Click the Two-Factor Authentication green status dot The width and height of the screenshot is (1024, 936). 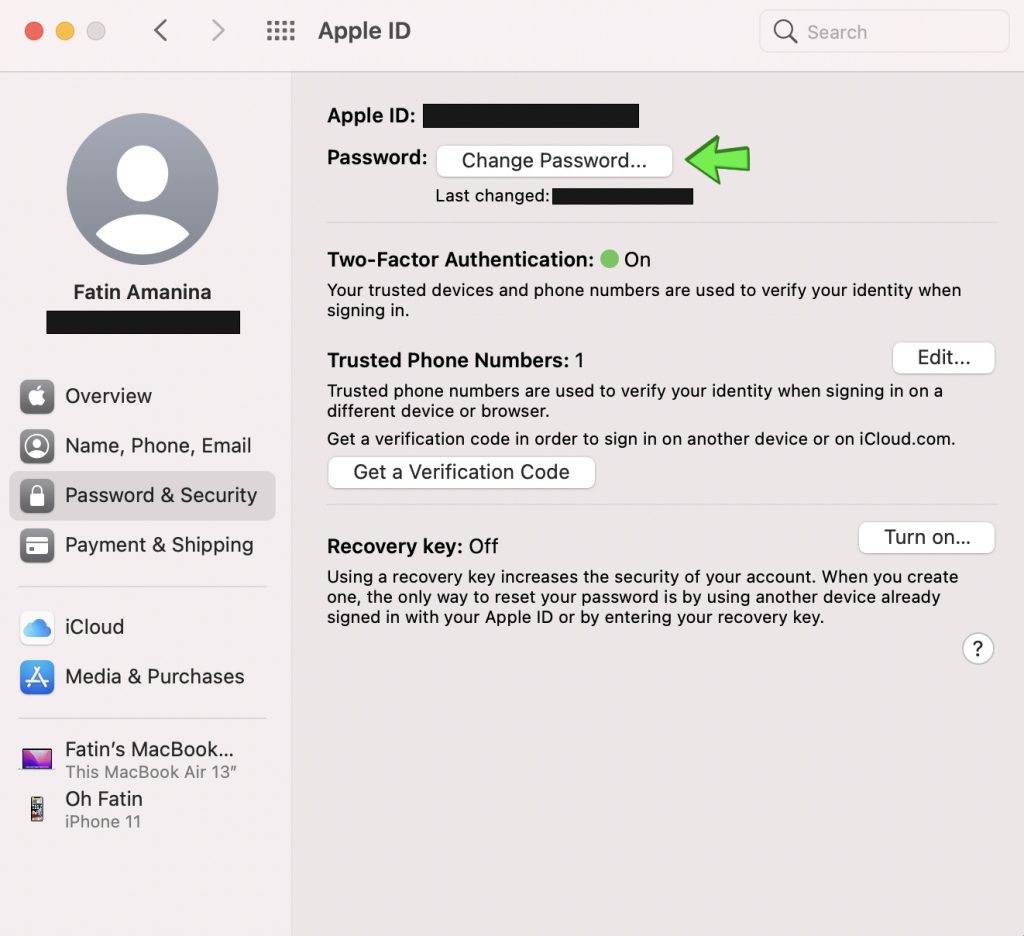[609, 259]
